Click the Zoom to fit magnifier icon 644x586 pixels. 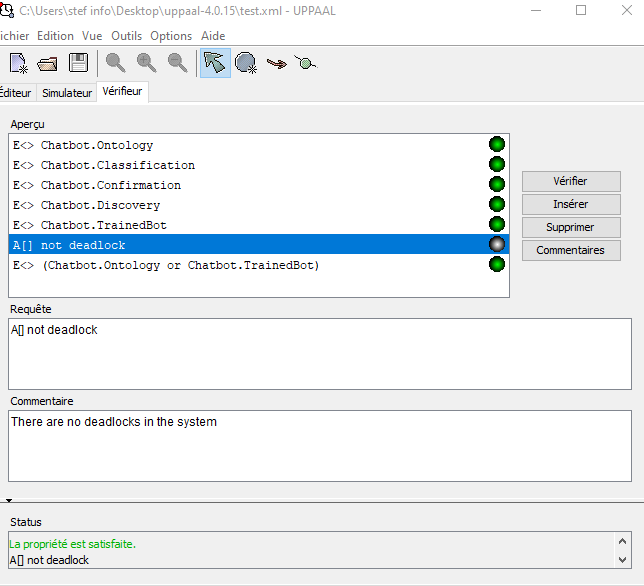(x=115, y=63)
